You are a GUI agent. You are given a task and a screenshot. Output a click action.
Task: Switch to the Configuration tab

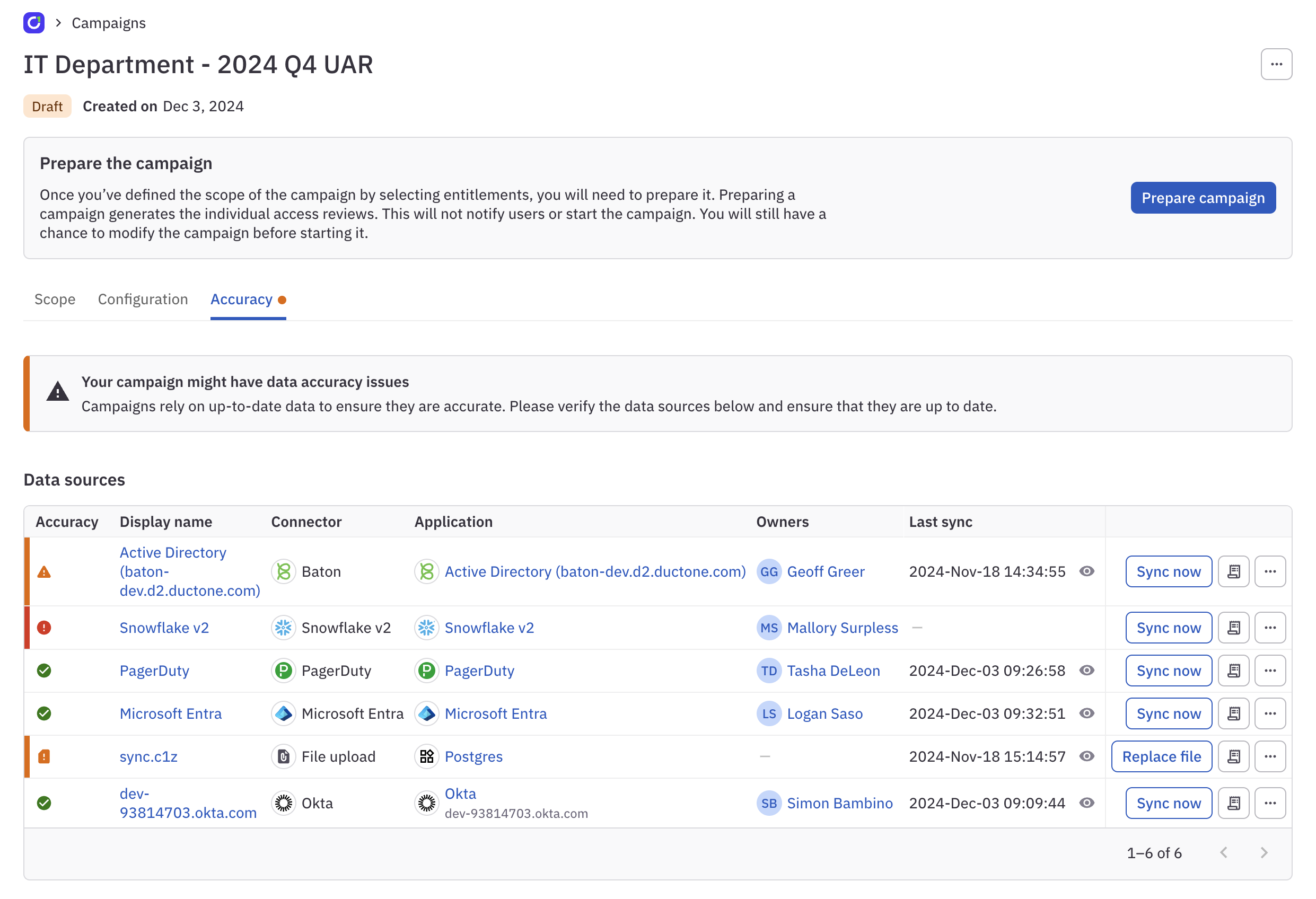[143, 299]
